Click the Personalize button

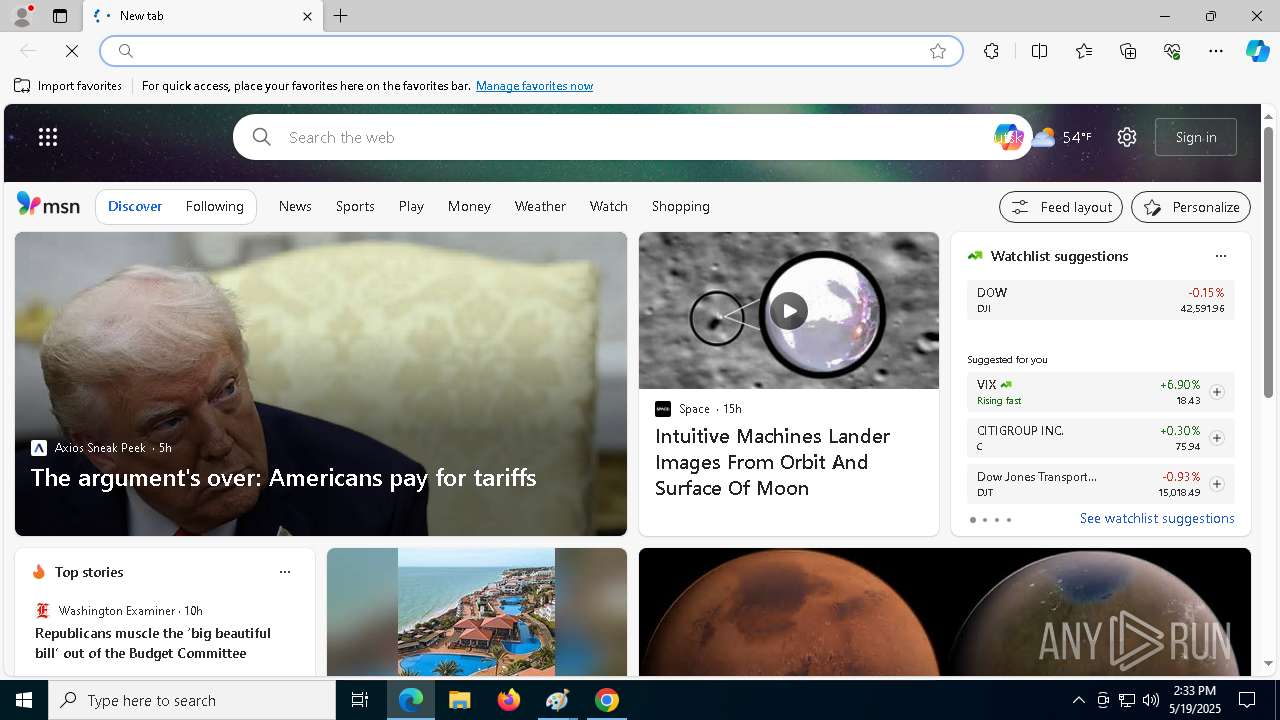(1191, 207)
